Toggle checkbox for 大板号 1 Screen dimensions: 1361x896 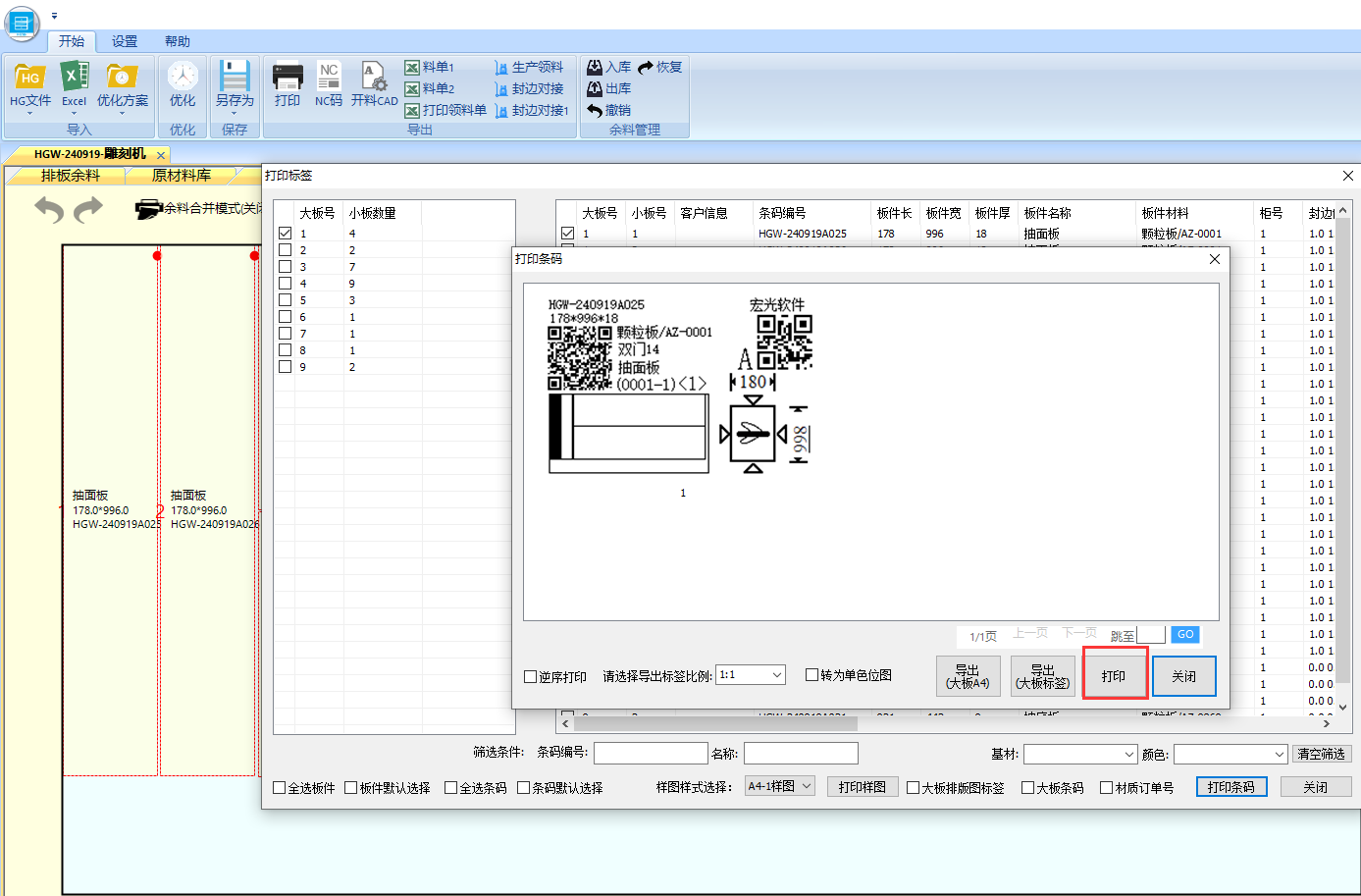click(x=285, y=234)
